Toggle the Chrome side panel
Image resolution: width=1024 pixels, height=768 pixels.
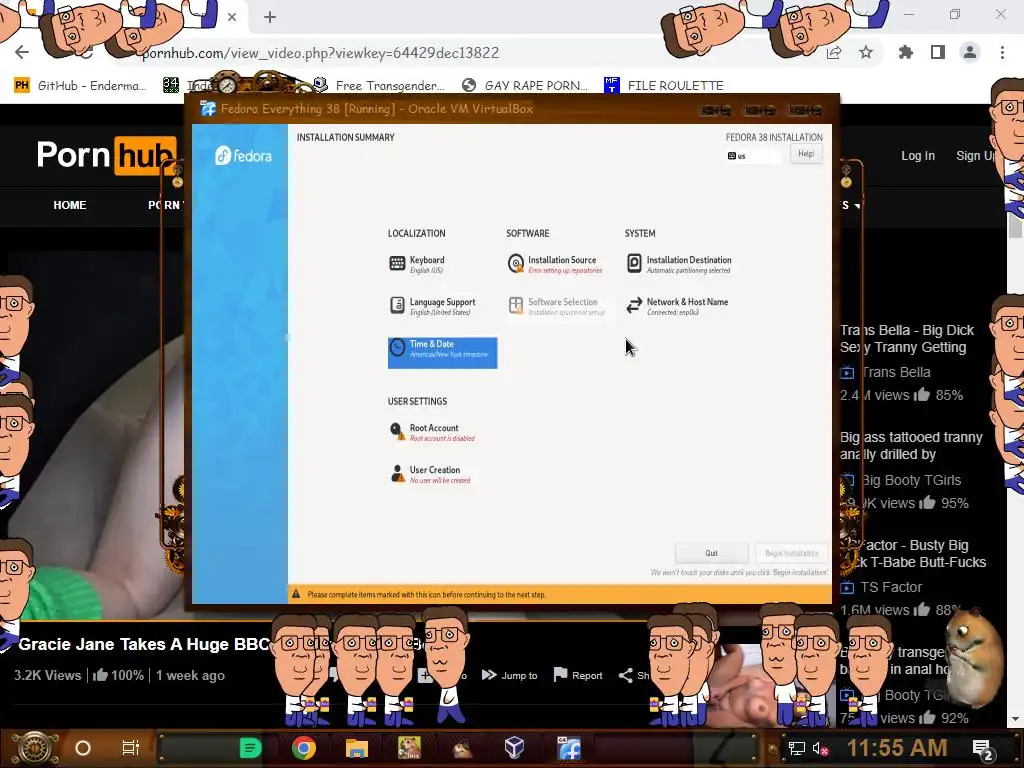pyautogui.click(x=938, y=52)
